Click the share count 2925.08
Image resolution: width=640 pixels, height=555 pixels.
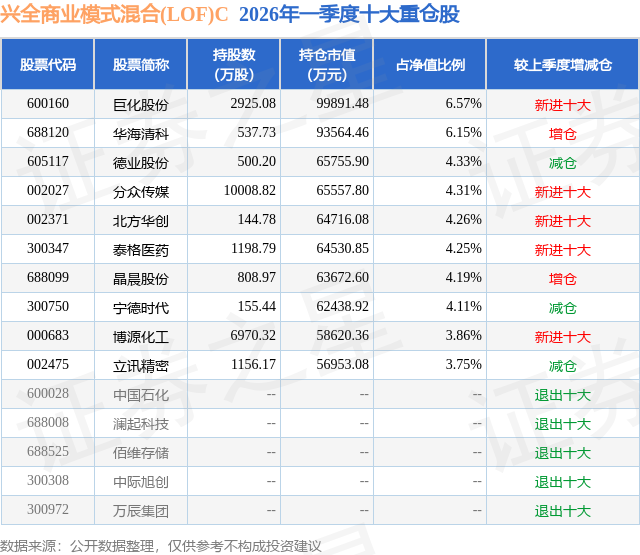[253, 104]
